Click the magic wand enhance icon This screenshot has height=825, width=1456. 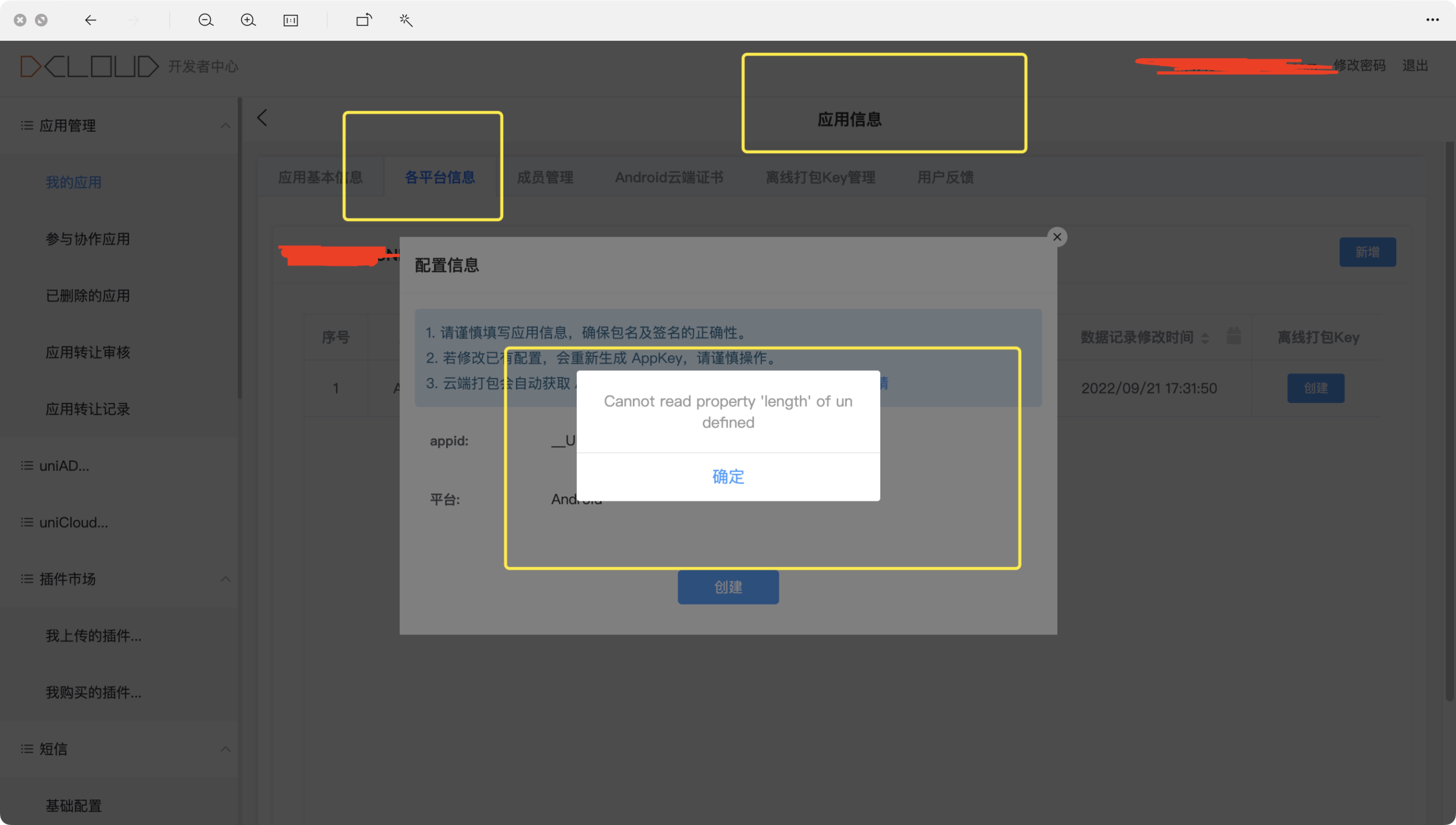click(406, 20)
